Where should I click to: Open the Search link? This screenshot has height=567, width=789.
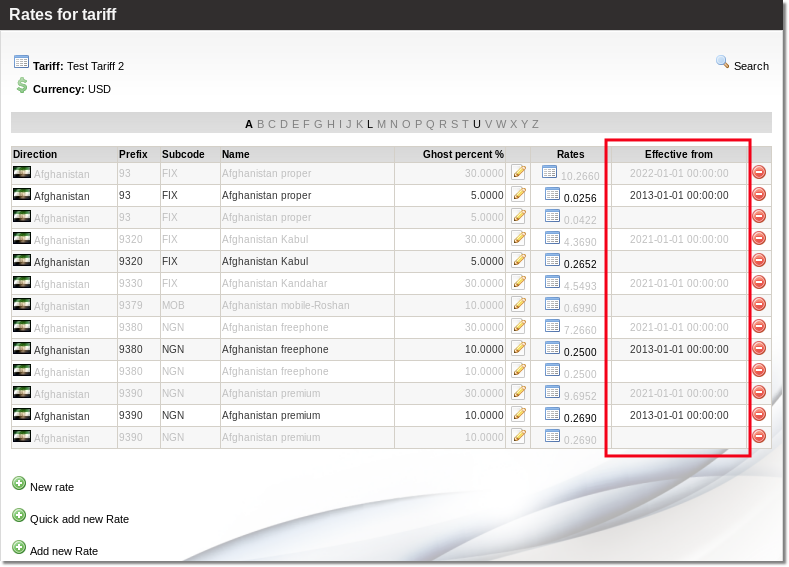[x=751, y=66]
